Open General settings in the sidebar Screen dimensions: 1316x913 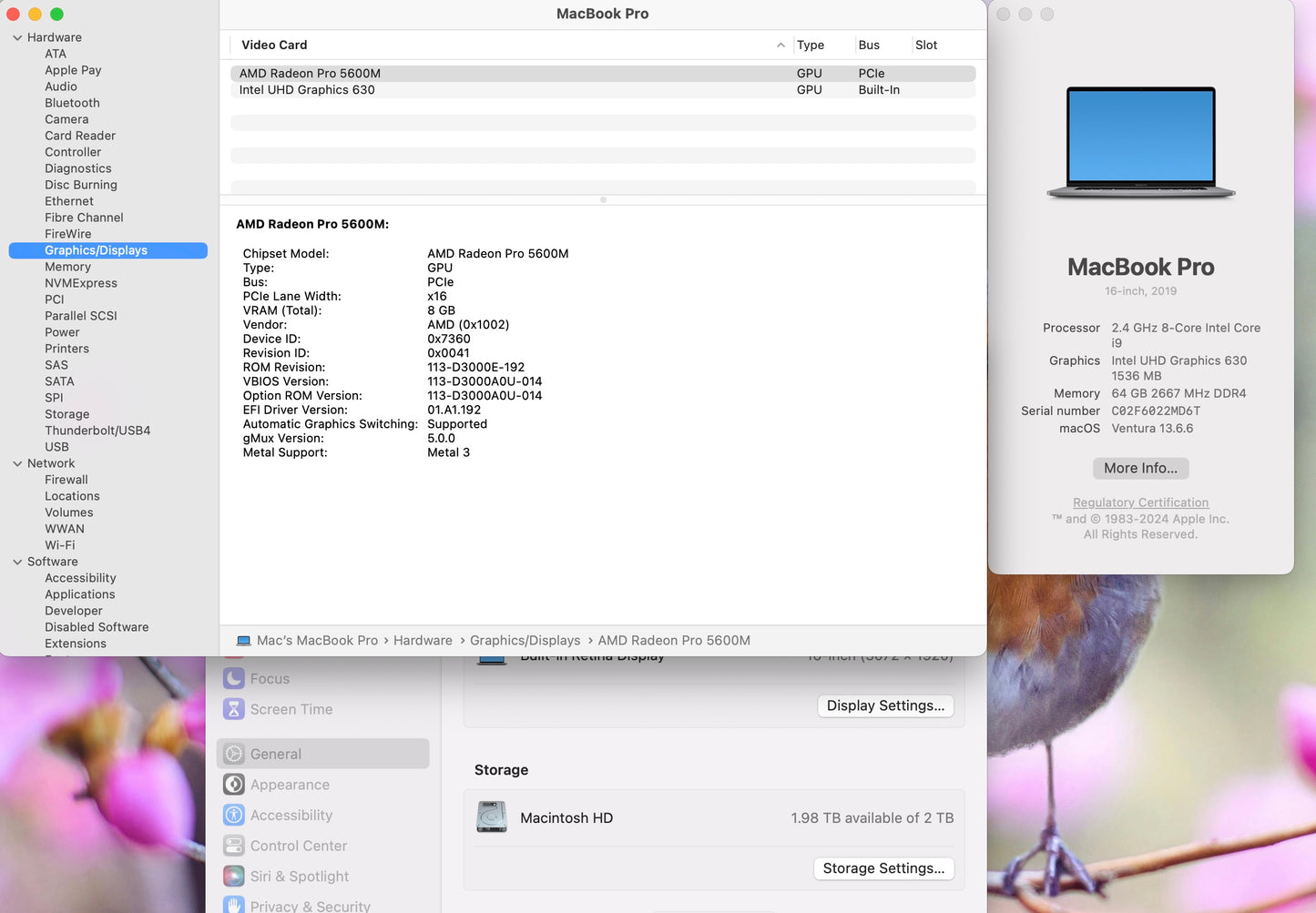click(x=275, y=754)
